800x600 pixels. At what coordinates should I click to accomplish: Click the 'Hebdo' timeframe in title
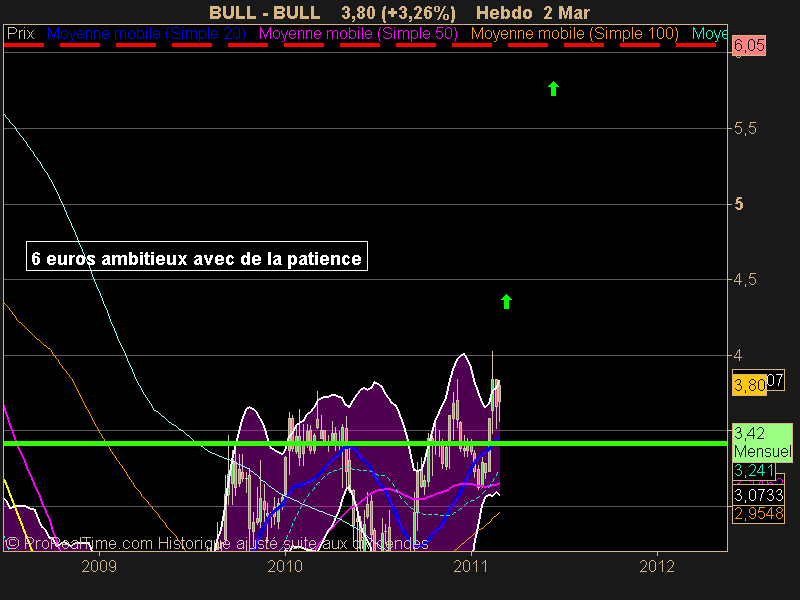click(506, 12)
